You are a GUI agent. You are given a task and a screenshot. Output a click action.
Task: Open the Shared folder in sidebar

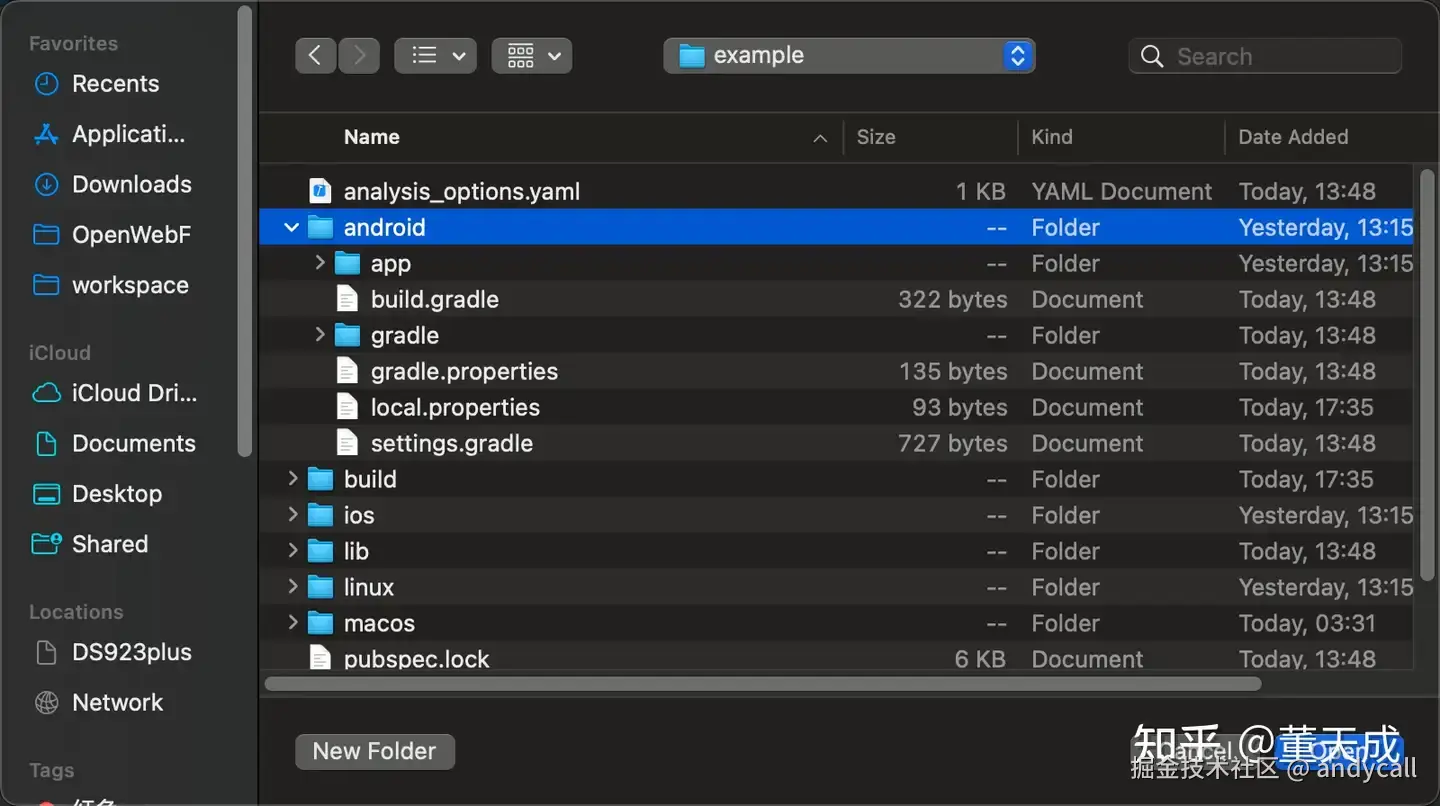point(109,544)
